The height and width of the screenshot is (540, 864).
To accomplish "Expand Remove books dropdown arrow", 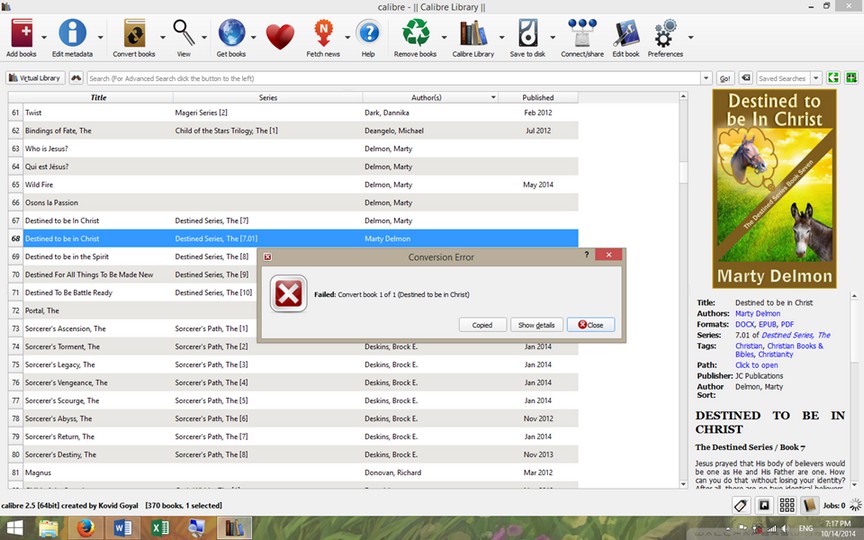I will click(x=444, y=37).
